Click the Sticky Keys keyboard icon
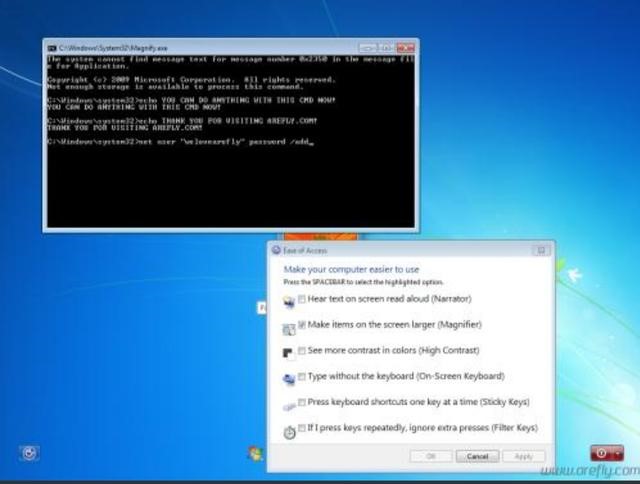The height and width of the screenshot is (484, 640). 289,404
